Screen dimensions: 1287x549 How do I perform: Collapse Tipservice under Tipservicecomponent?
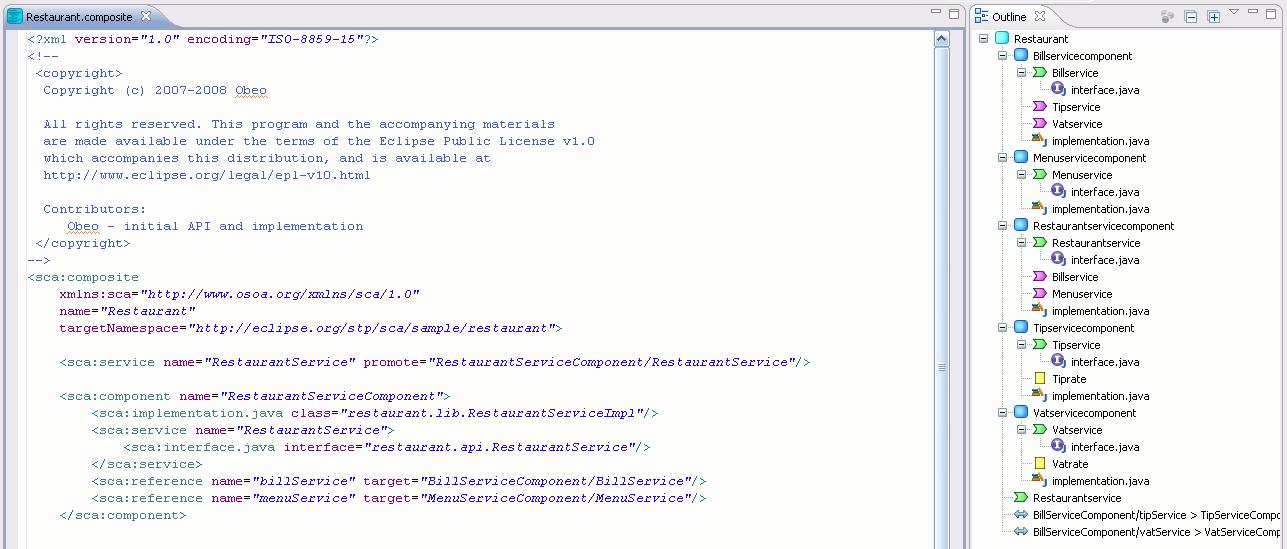click(x=1022, y=345)
